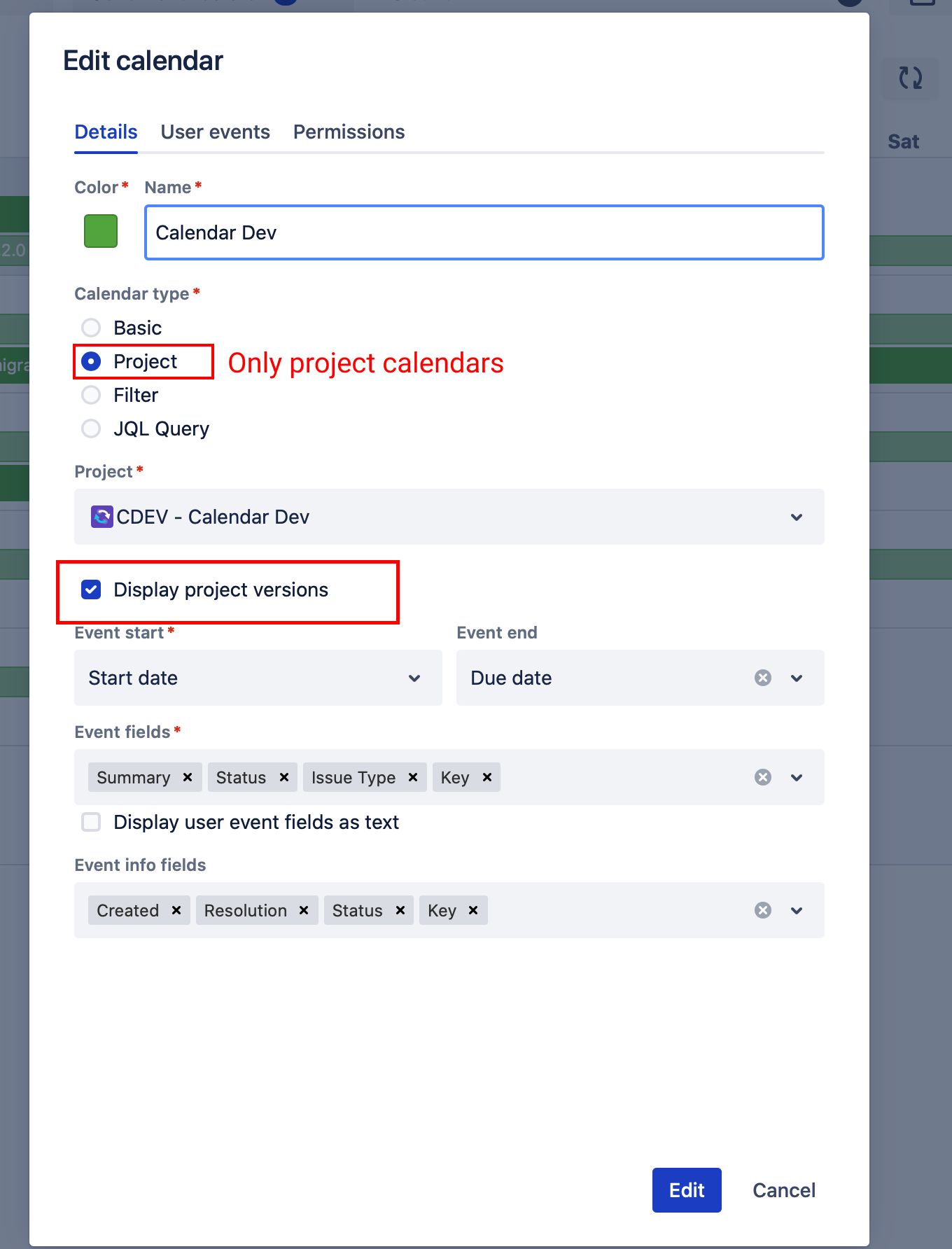Clear all Event info fields selections
The image size is (952, 1249).
point(763,910)
